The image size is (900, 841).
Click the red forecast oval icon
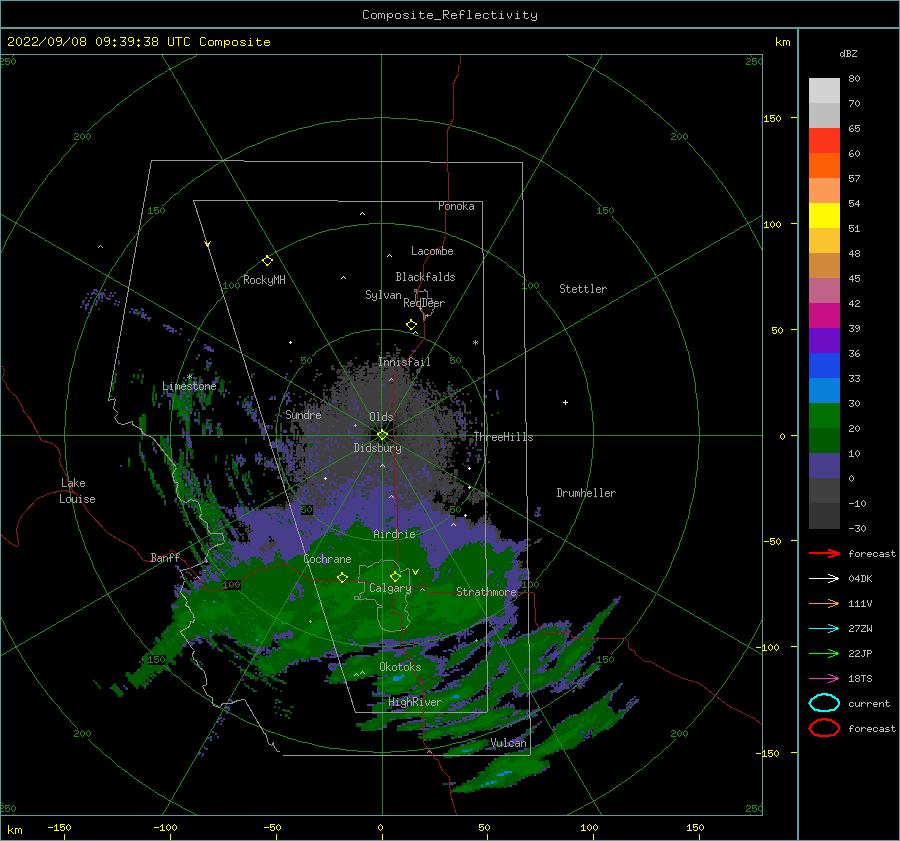tap(824, 728)
